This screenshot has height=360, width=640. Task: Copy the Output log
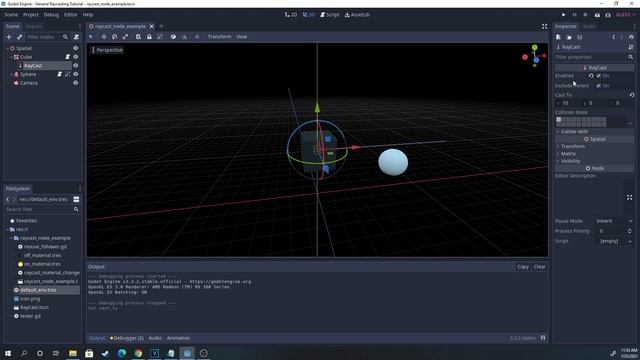tap(523, 267)
